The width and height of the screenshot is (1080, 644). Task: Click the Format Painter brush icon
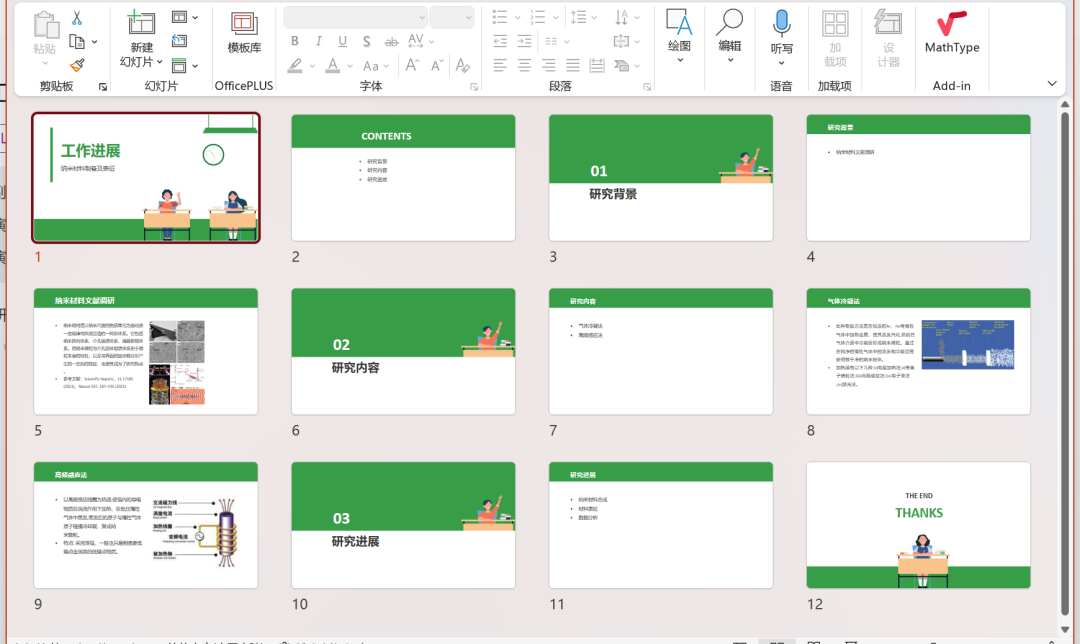click(x=77, y=64)
